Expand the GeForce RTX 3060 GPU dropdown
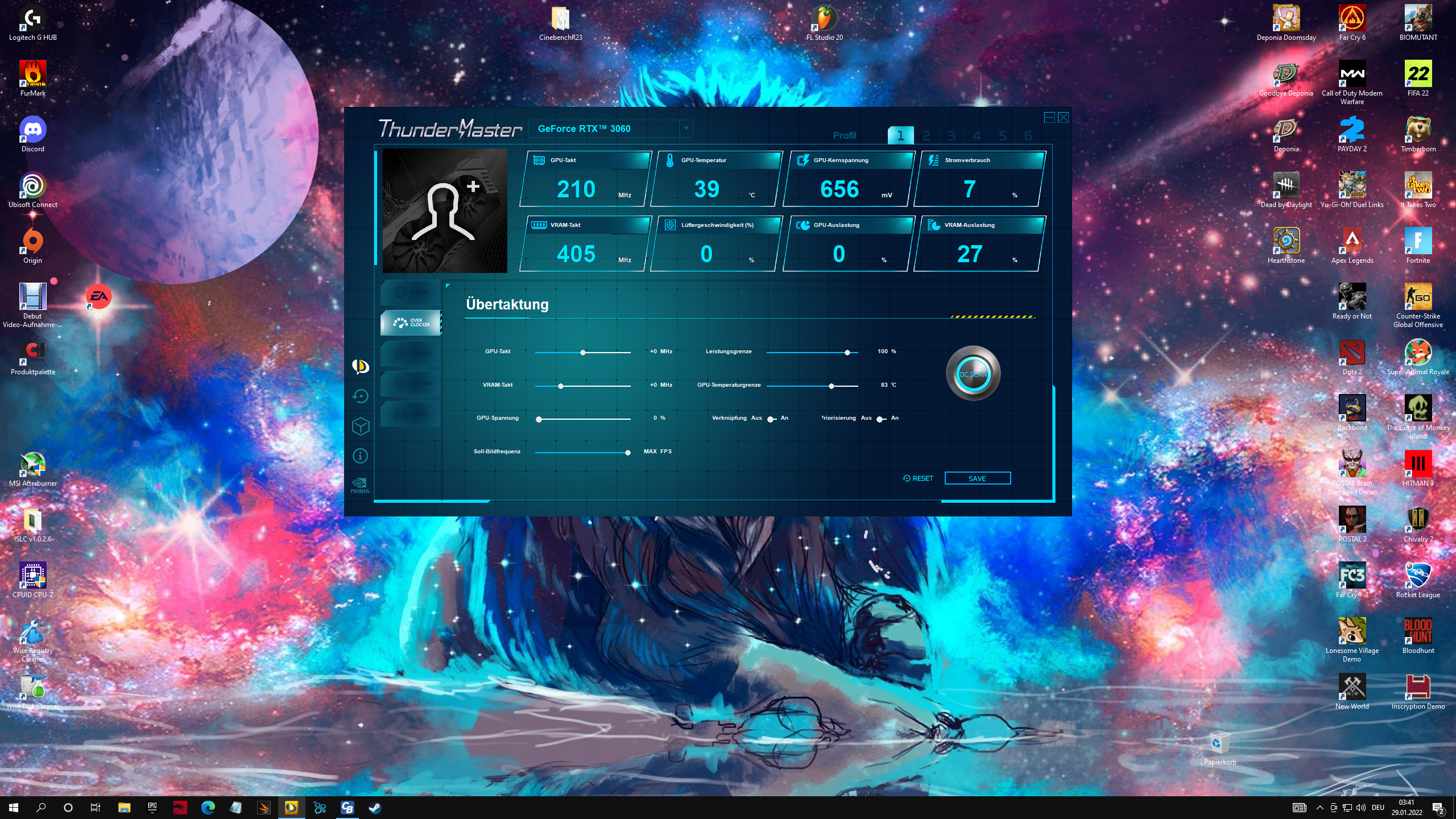This screenshot has width=1456, height=819. coord(686,129)
